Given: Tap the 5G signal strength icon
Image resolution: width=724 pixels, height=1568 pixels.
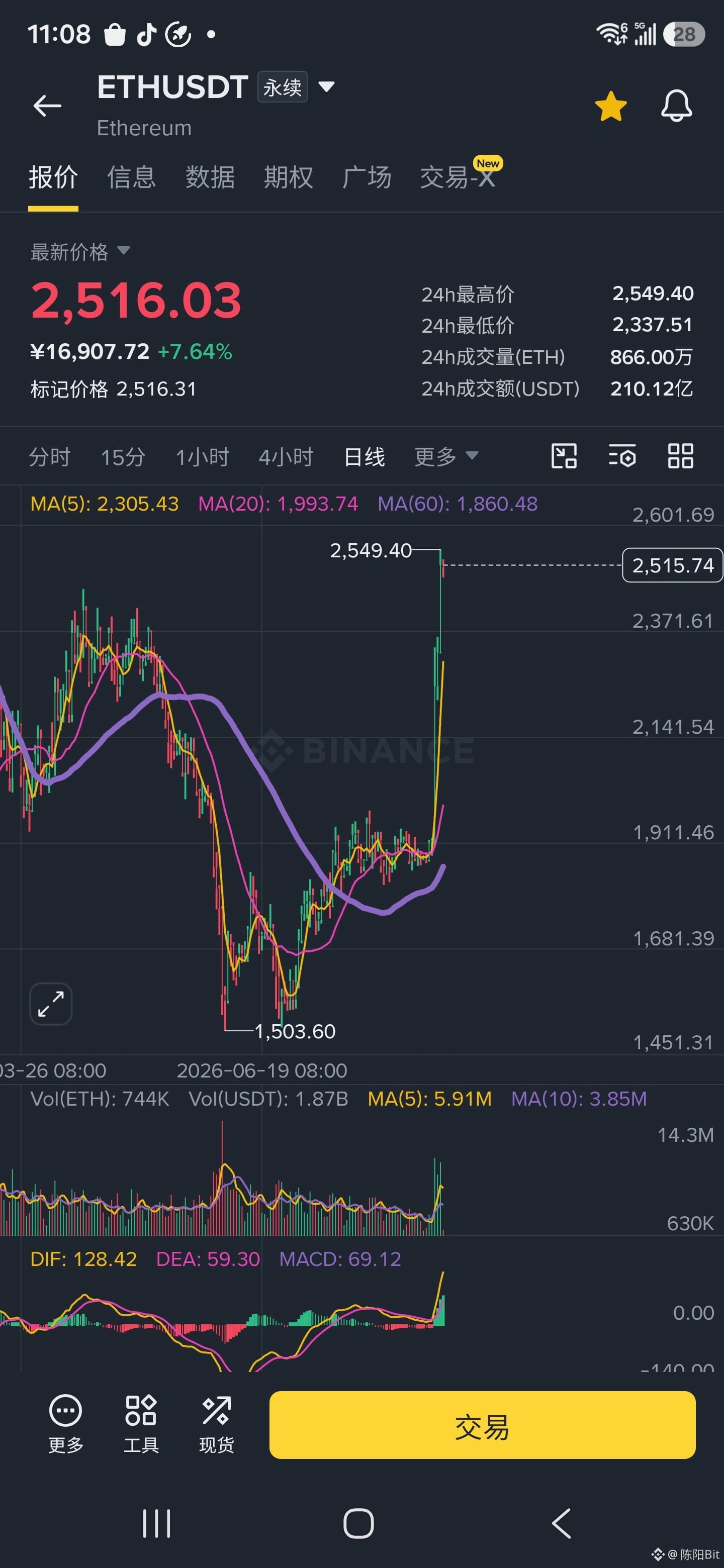Looking at the screenshot, I should point(646,34).
